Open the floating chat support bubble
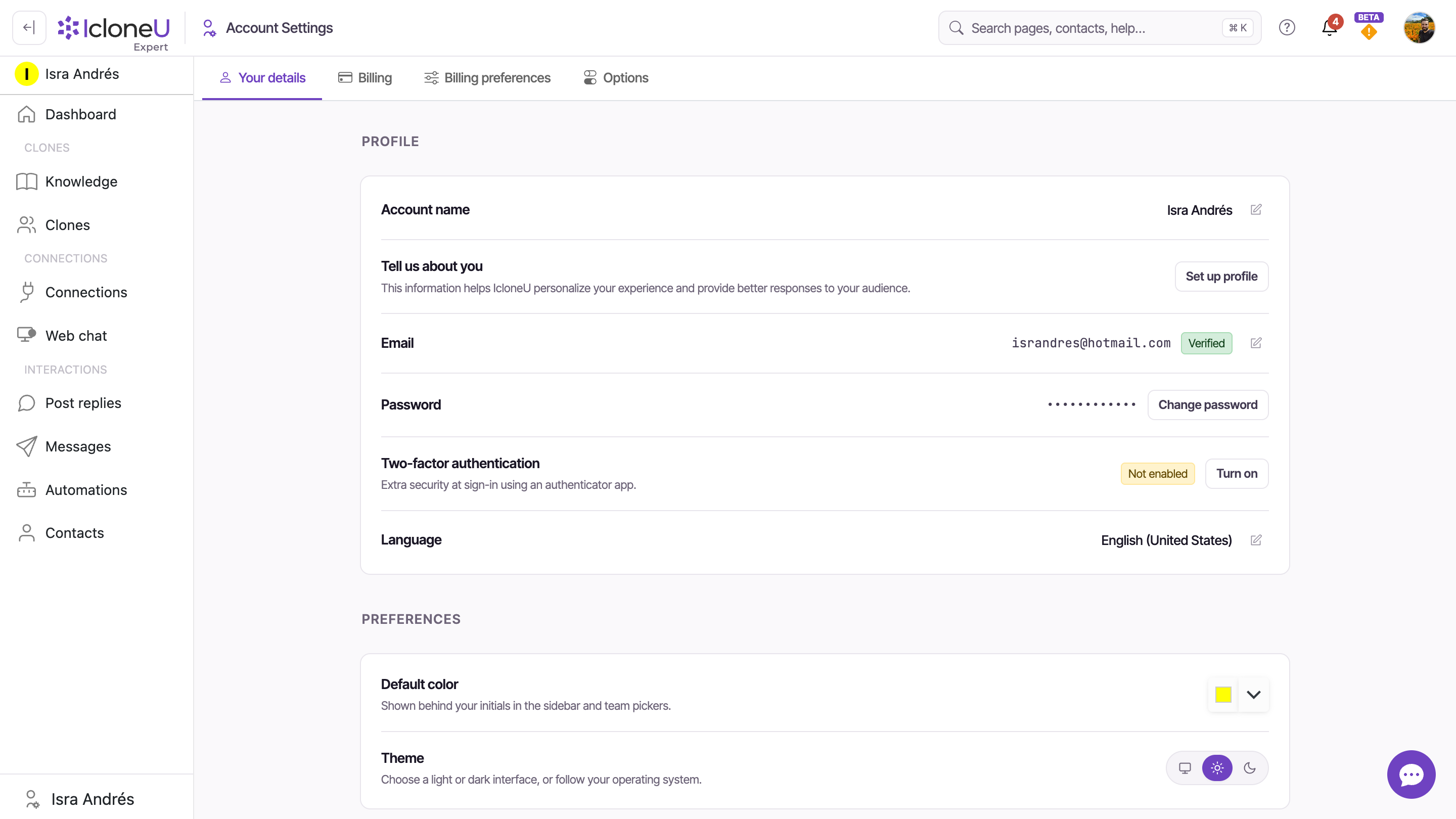The width and height of the screenshot is (1456, 819). (x=1411, y=775)
